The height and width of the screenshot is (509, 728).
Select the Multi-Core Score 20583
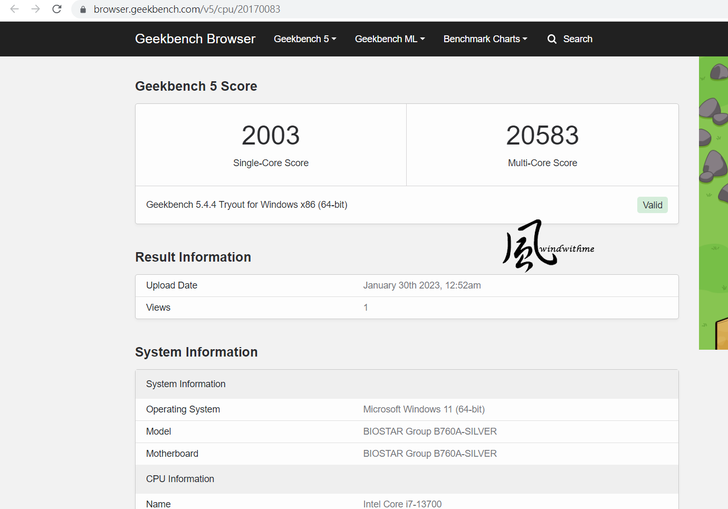pos(542,136)
